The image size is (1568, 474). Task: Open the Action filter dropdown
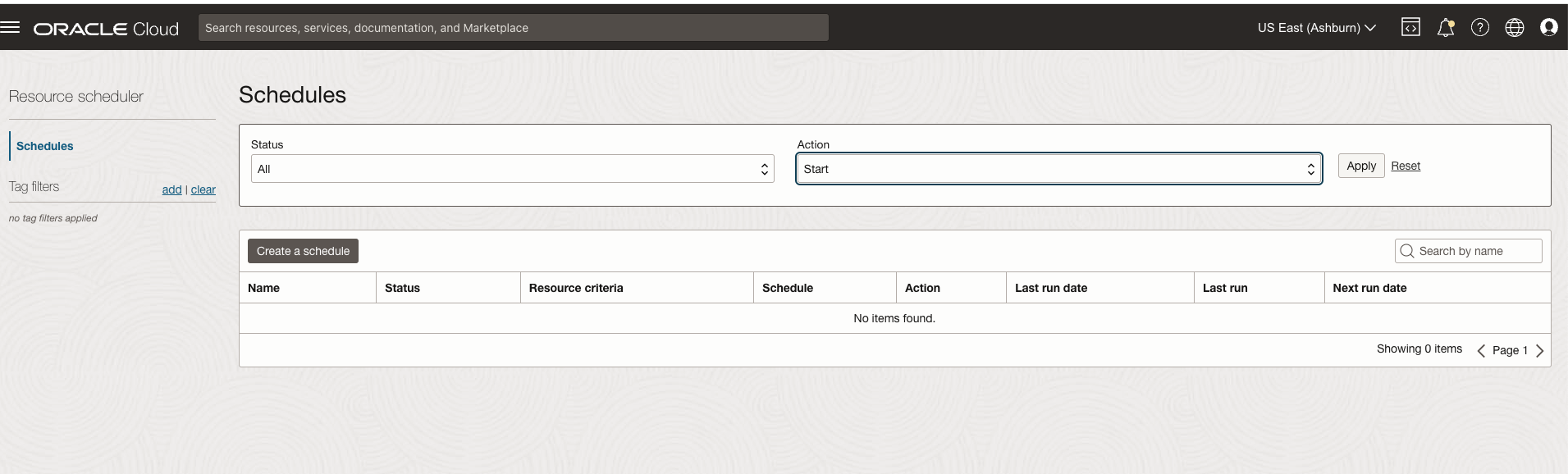point(1058,169)
